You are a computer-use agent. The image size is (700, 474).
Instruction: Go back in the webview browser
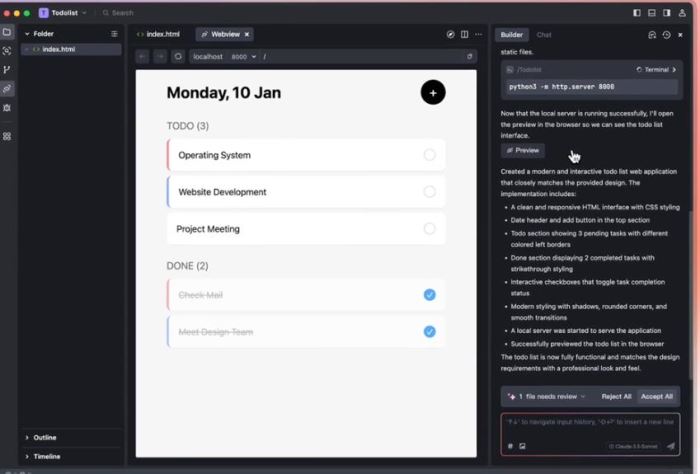(x=142, y=57)
